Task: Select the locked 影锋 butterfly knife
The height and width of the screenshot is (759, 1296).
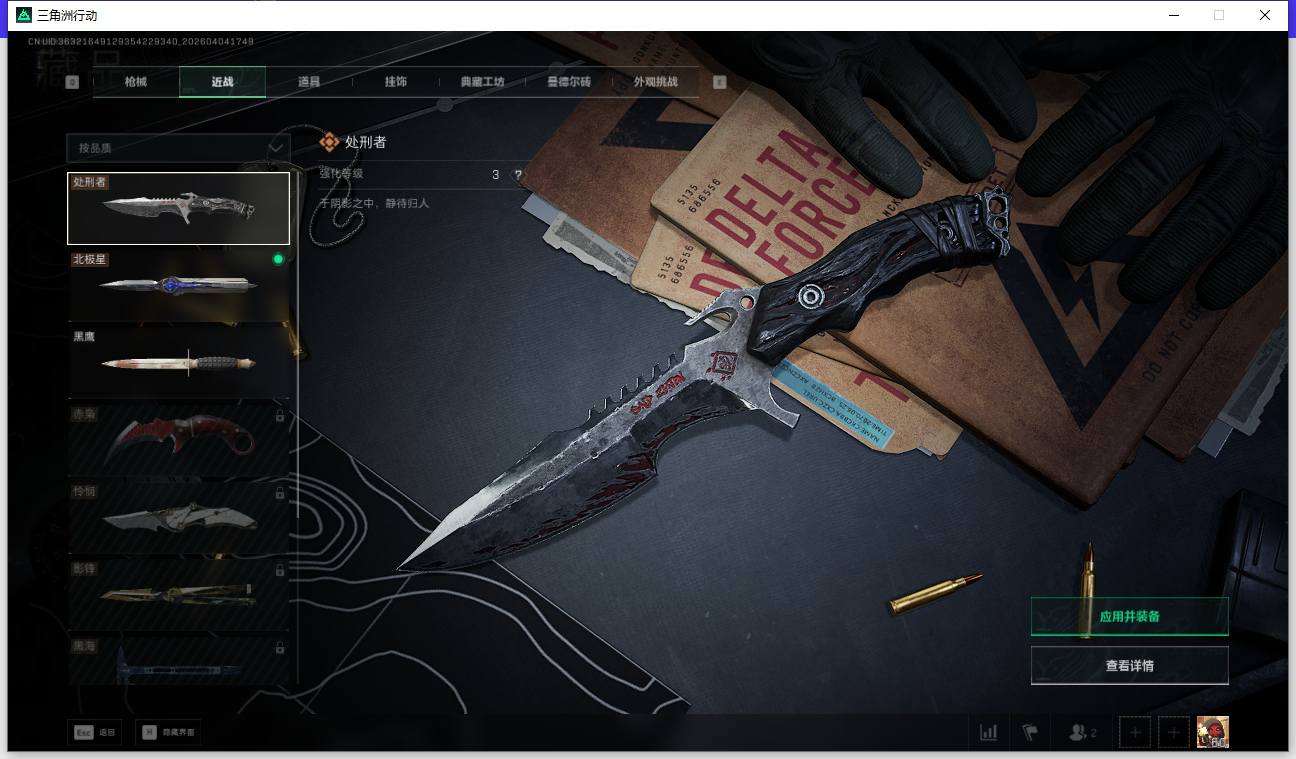Action: [x=178, y=593]
